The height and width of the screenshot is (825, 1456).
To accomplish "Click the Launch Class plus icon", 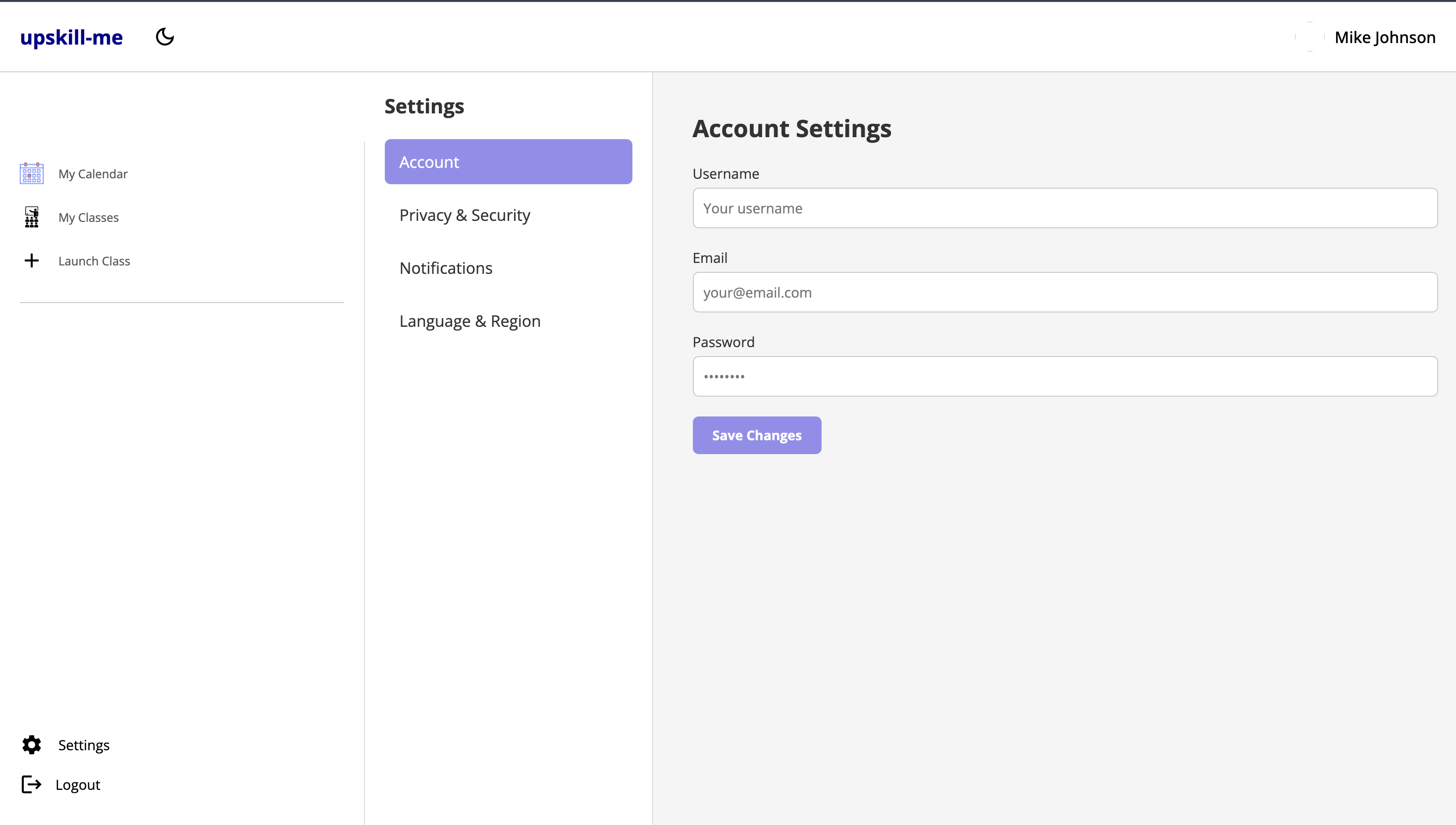I will point(32,260).
